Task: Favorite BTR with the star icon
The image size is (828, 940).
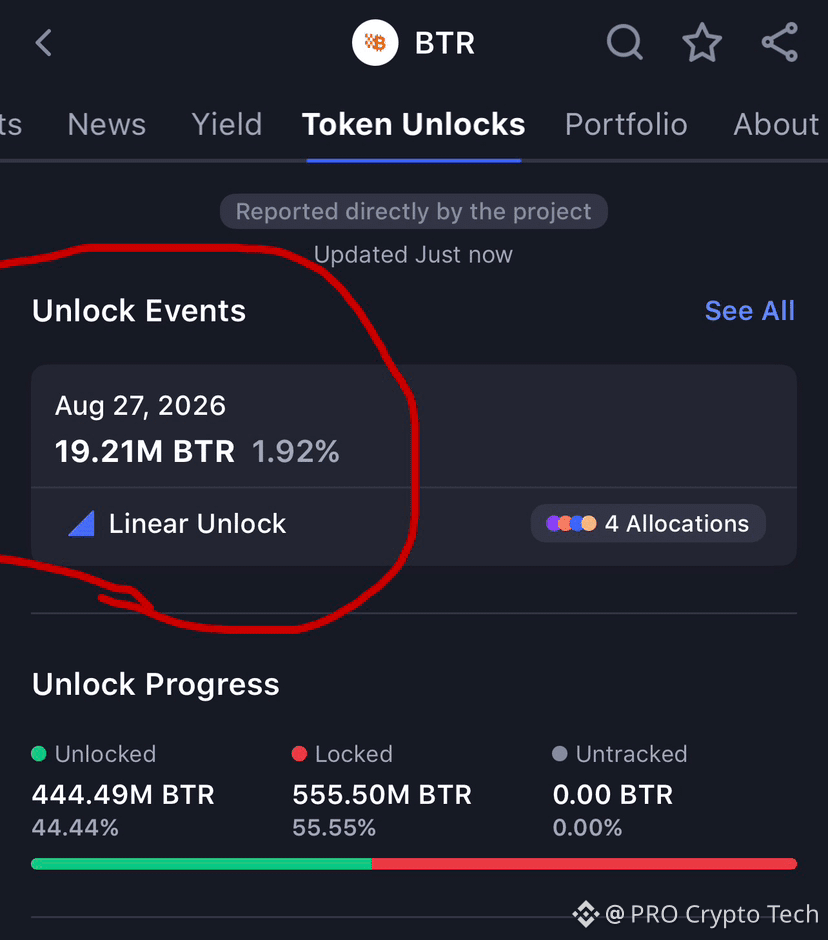Action: pyautogui.click(x=702, y=43)
